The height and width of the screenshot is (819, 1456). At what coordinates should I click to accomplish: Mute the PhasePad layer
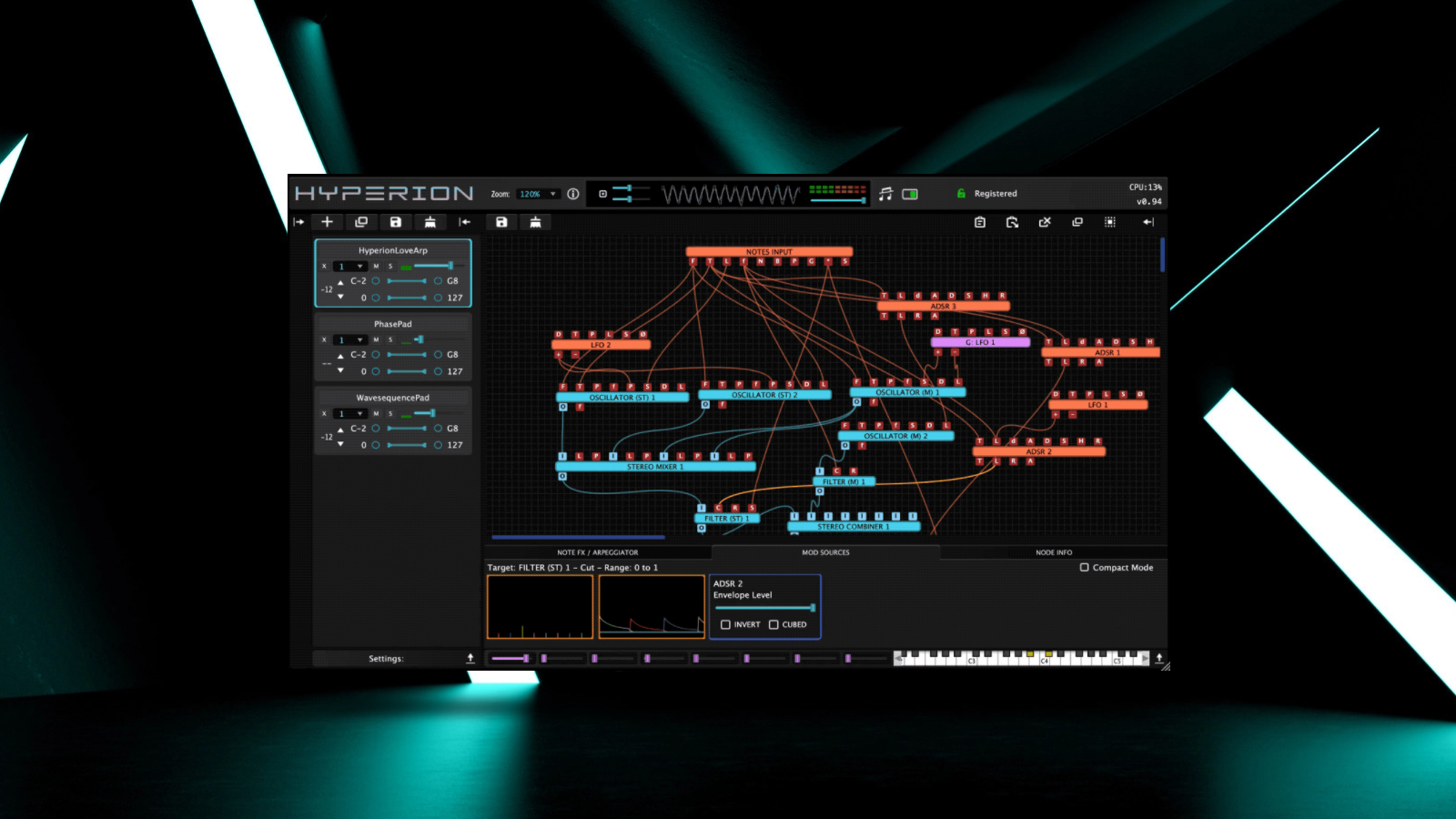pos(376,340)
